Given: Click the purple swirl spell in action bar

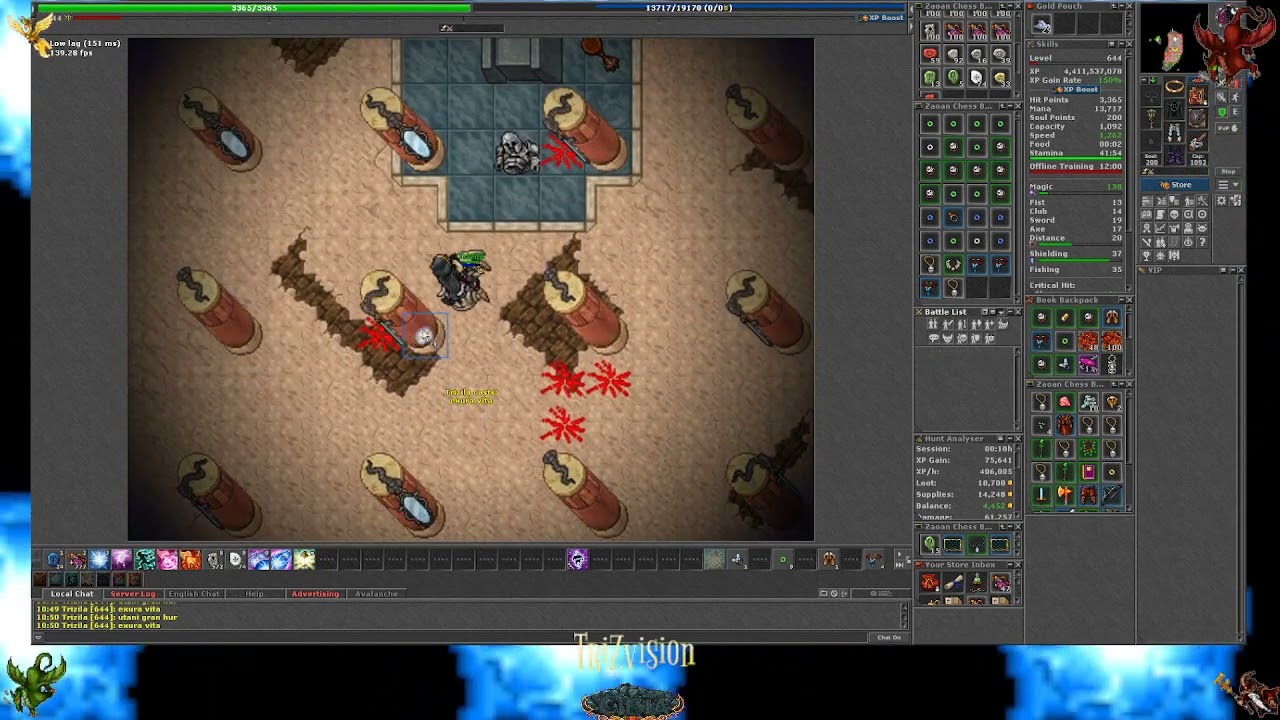Looking at the screenshot, I should coord(577,559).
